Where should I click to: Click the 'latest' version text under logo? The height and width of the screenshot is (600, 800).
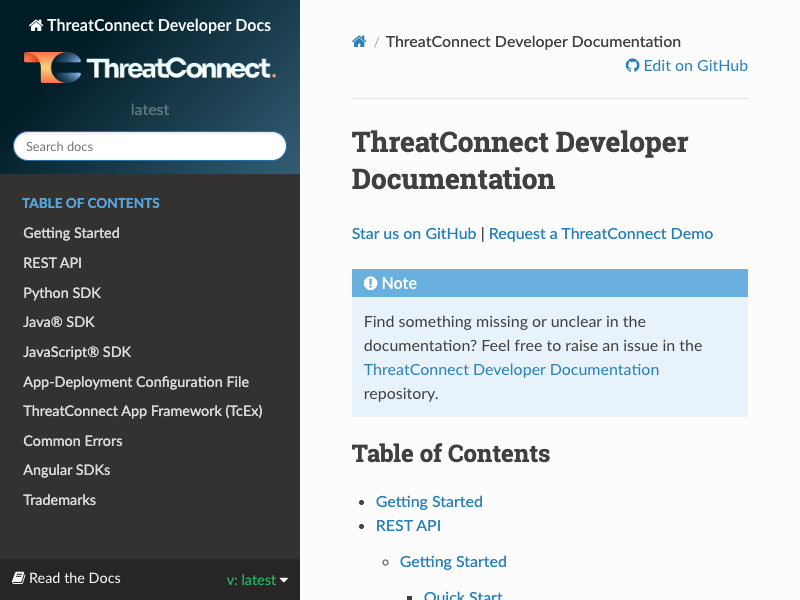(x=150, y=110)
